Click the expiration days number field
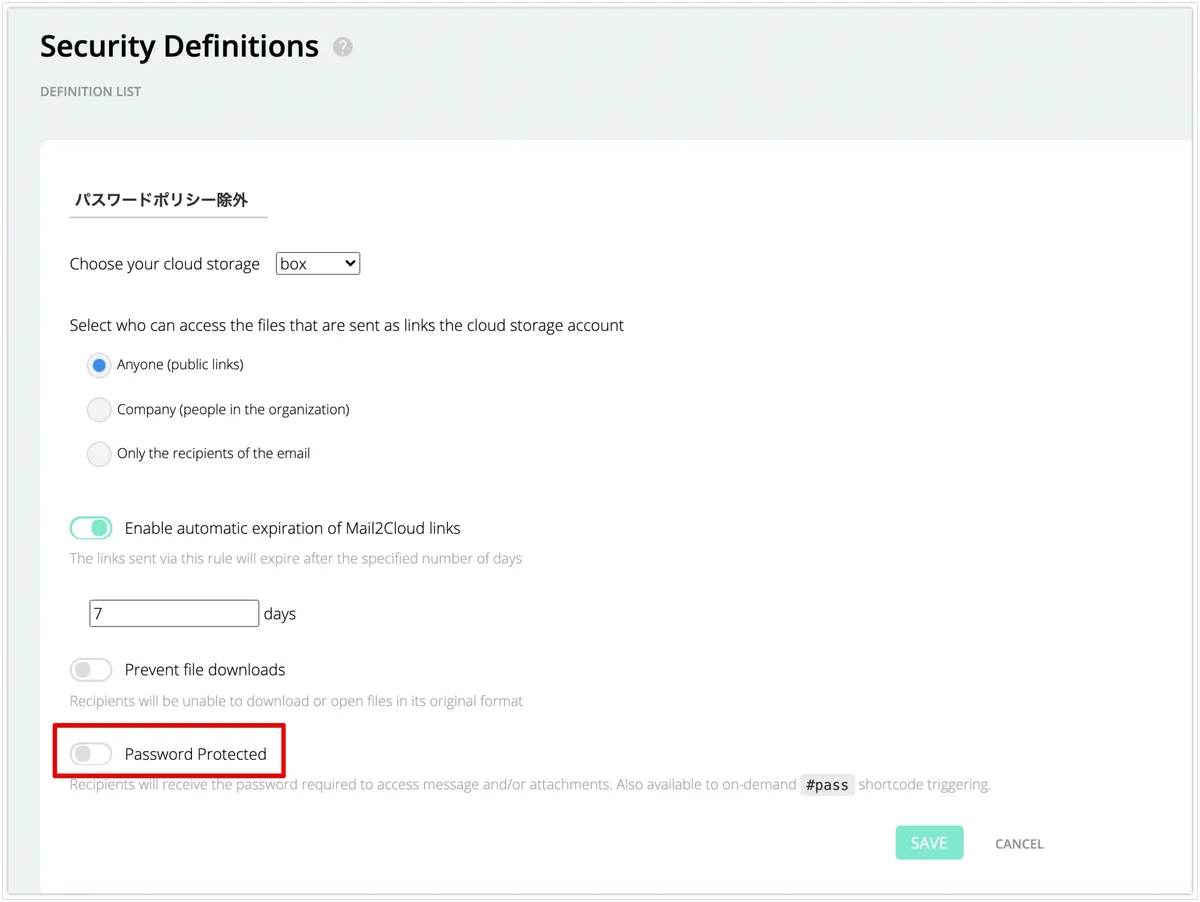 click(174, 613)
